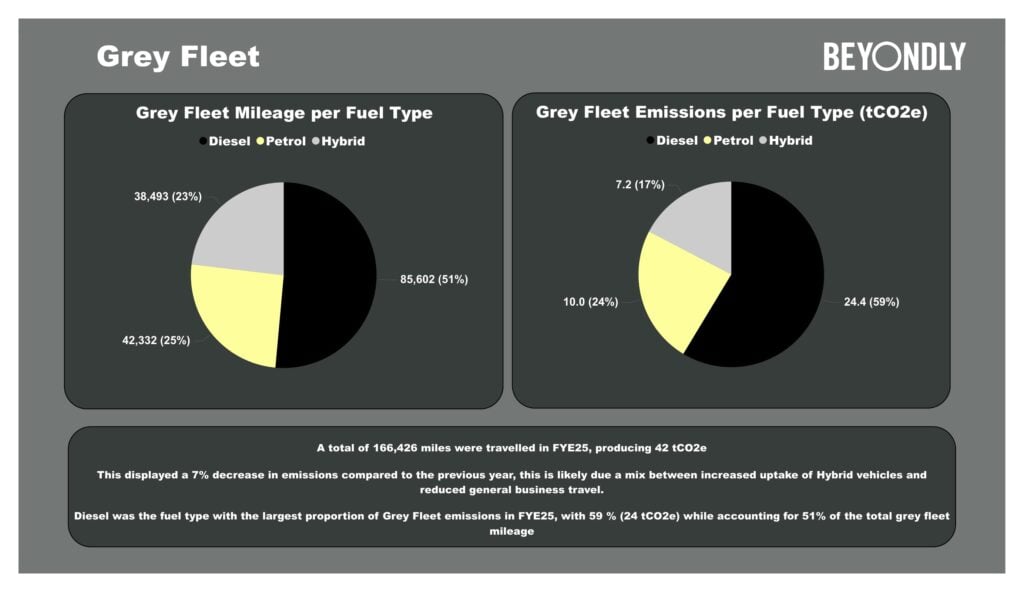Toggle Hybrid legend label in Emissions chart
The height and width of the screenshot is (592, 1024).
tap(790, 140)
